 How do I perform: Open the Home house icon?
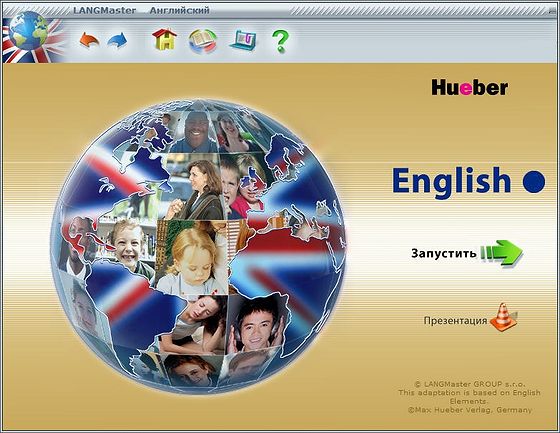tap(164, 39)
